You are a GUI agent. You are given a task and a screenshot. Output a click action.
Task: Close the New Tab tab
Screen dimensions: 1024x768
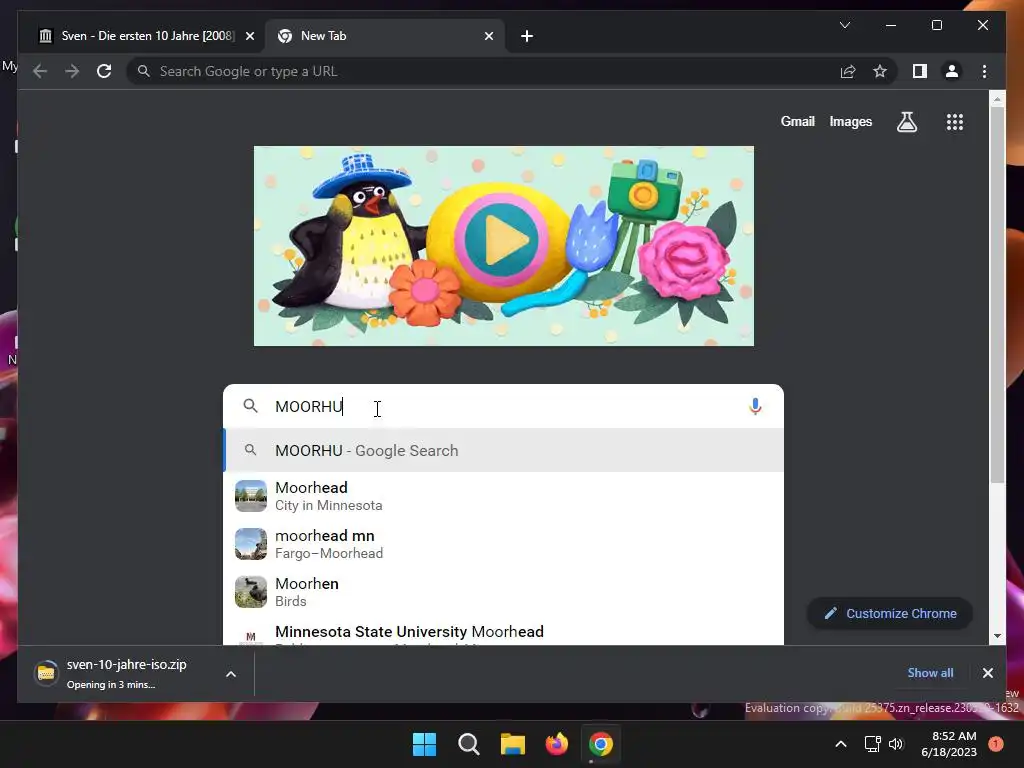click(488, 37)
